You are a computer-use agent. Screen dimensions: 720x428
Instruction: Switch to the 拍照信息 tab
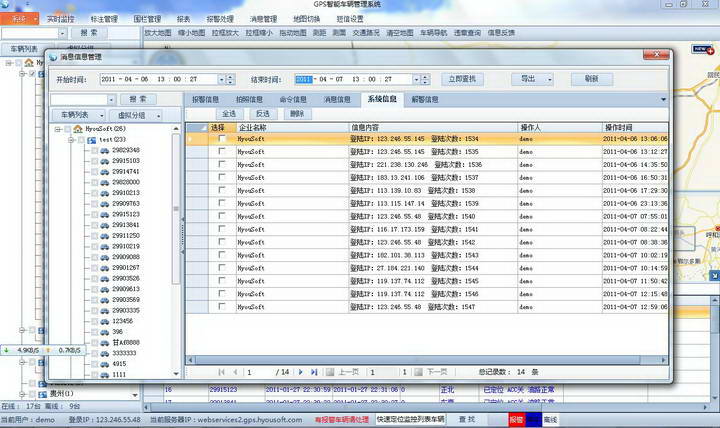point(249,100)
